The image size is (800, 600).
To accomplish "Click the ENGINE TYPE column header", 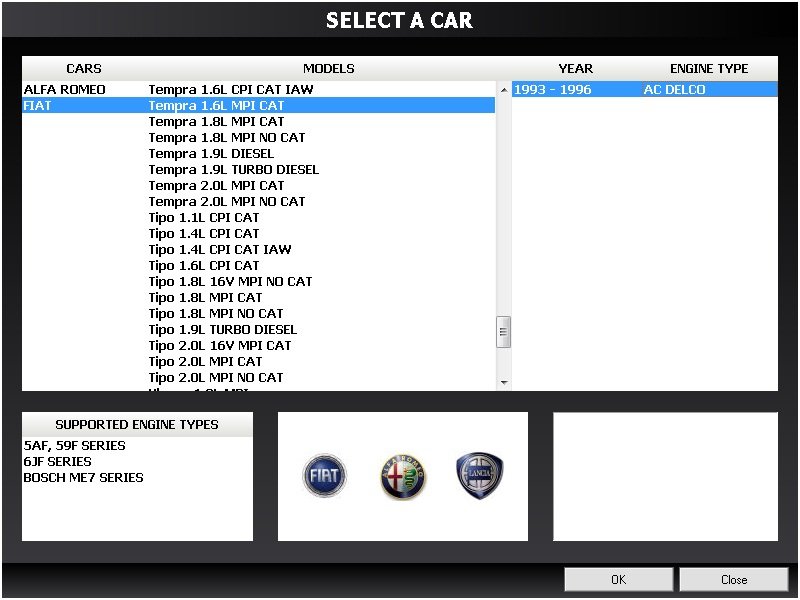I will pos(709,68).
